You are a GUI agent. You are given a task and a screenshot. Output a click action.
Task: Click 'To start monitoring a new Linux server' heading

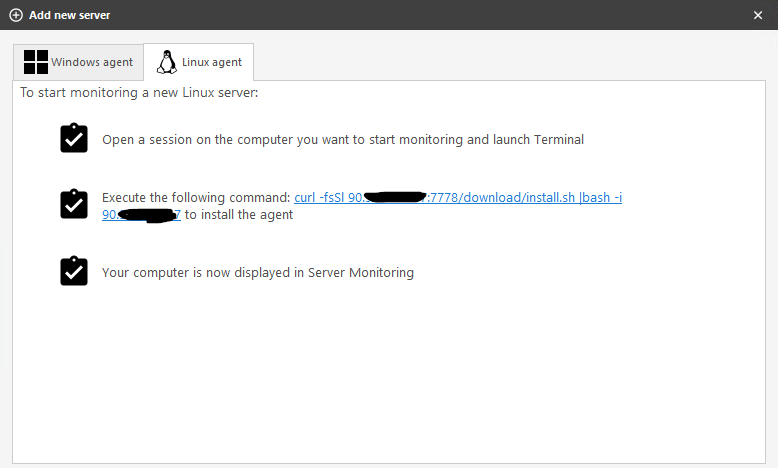click(x=139, y=93)
